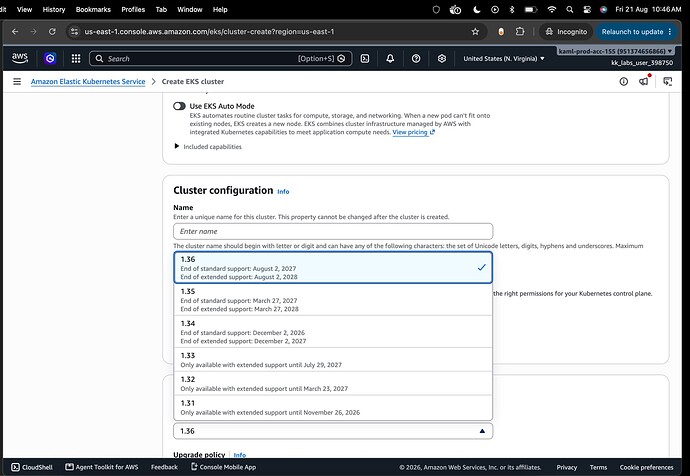Open Cluster configuration Info link

[x=283, y=192]
